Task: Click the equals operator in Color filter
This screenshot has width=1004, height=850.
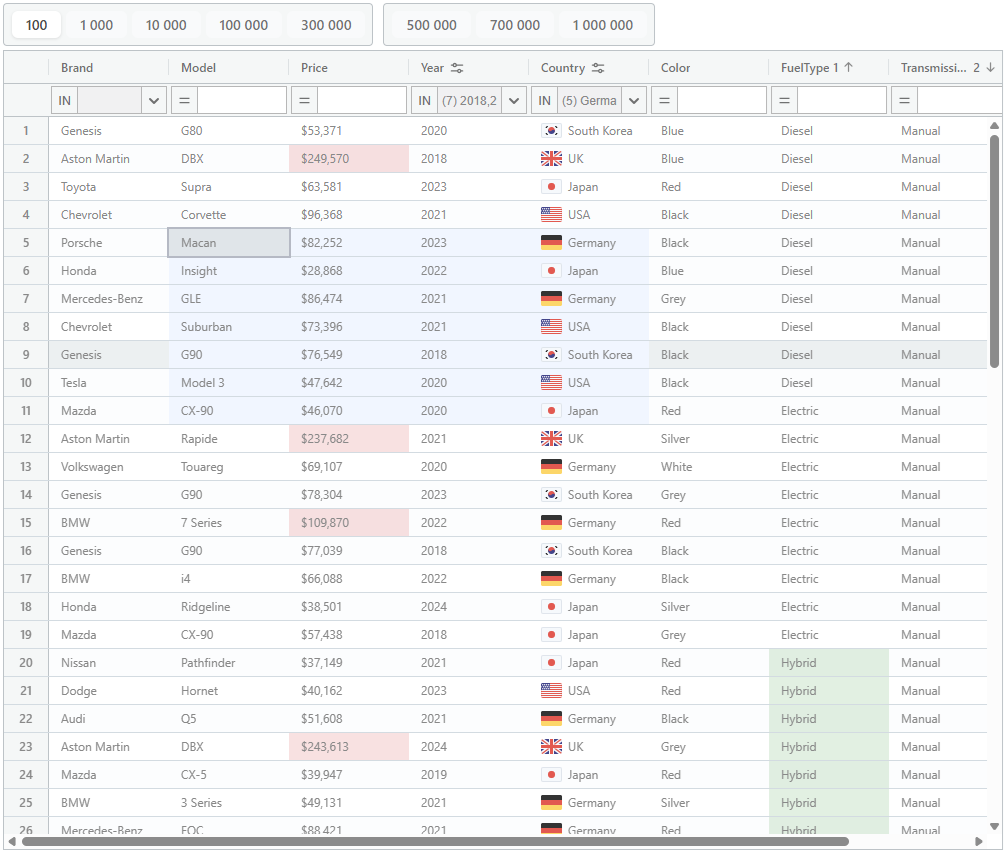Action: (665, 101)
